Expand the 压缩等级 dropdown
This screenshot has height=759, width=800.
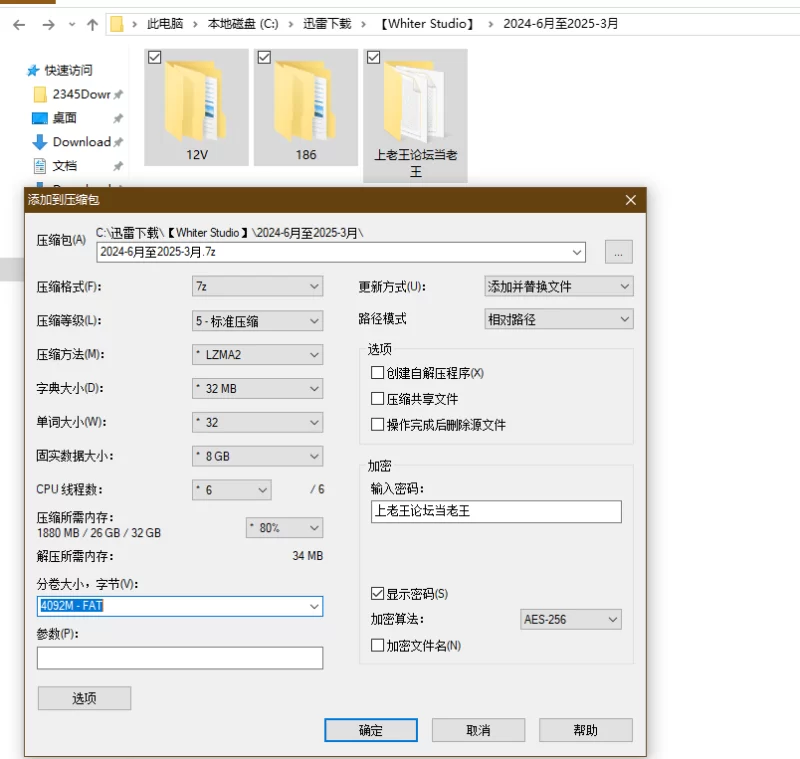[x=257, y=321]
